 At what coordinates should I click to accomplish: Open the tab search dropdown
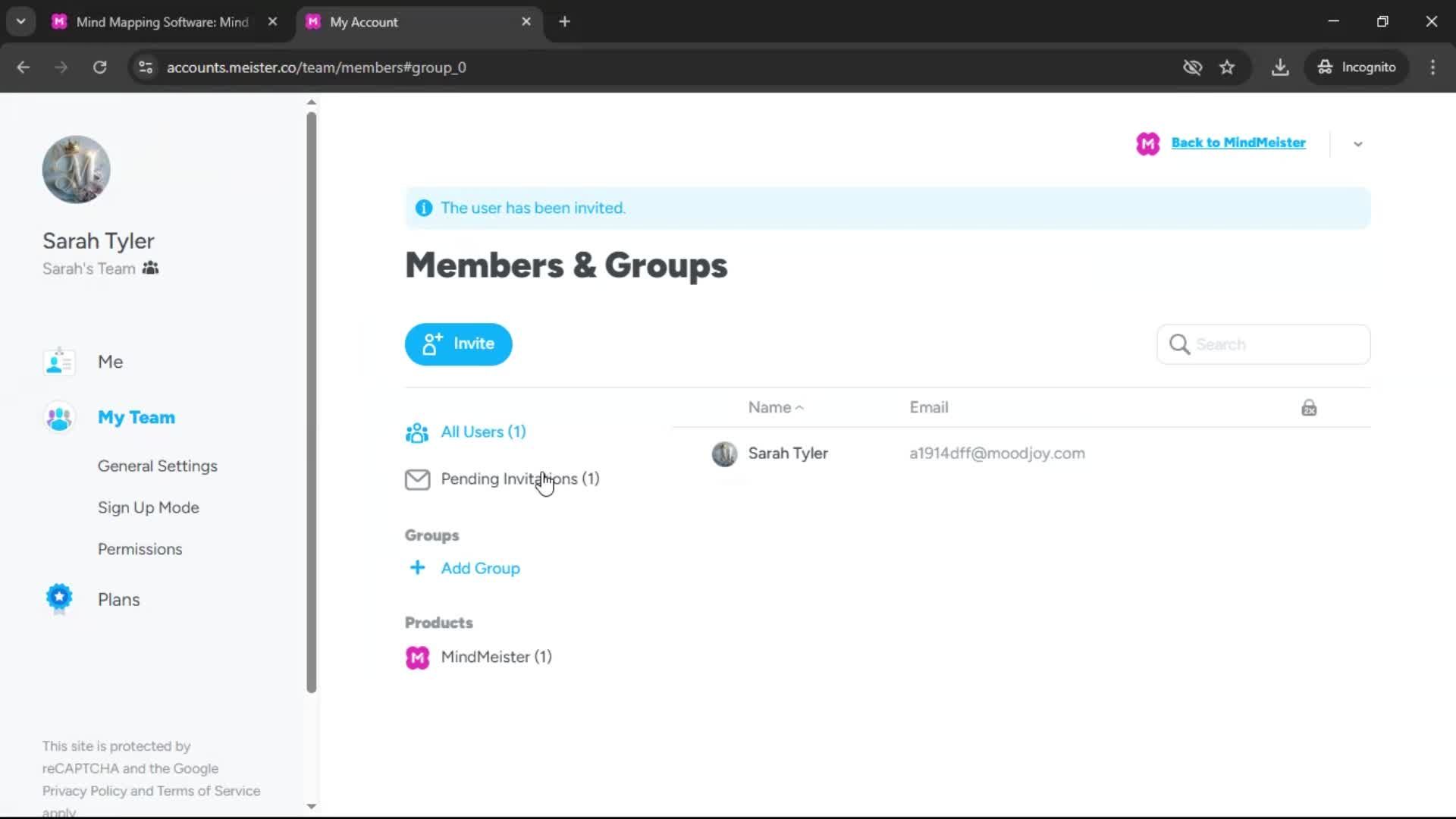coord(21,22)
